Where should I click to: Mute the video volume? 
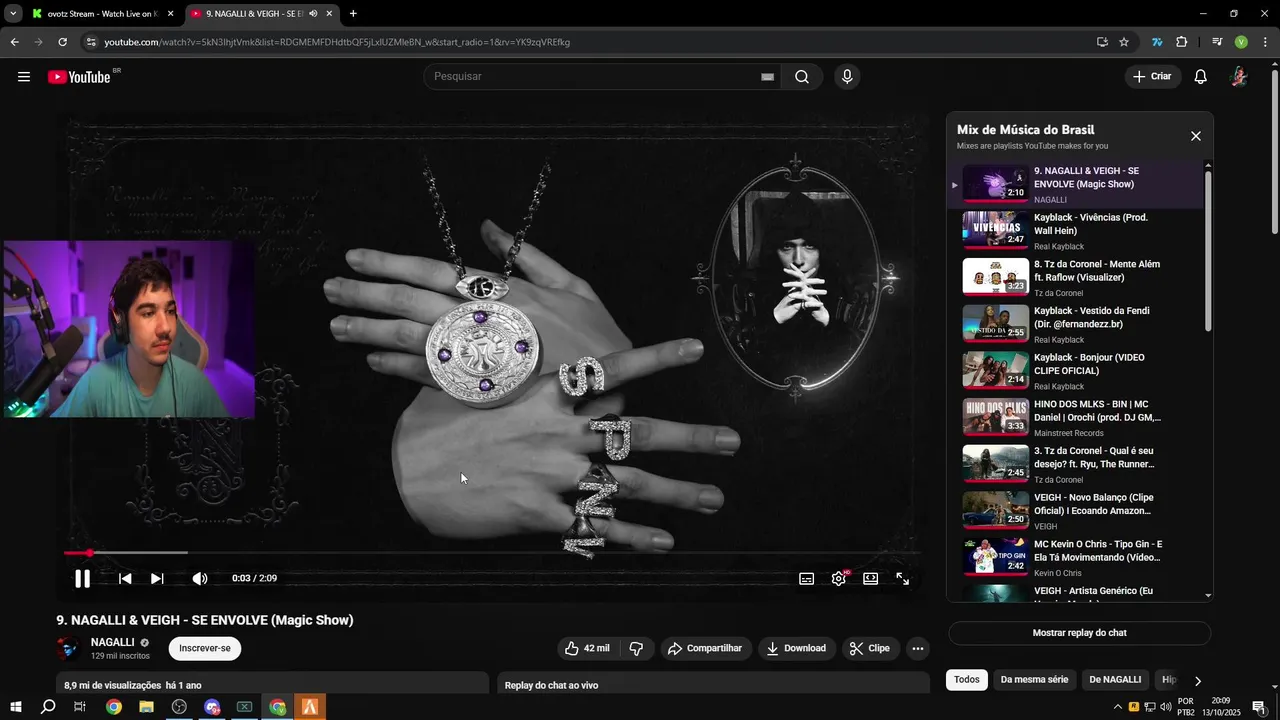click(200, 578)
